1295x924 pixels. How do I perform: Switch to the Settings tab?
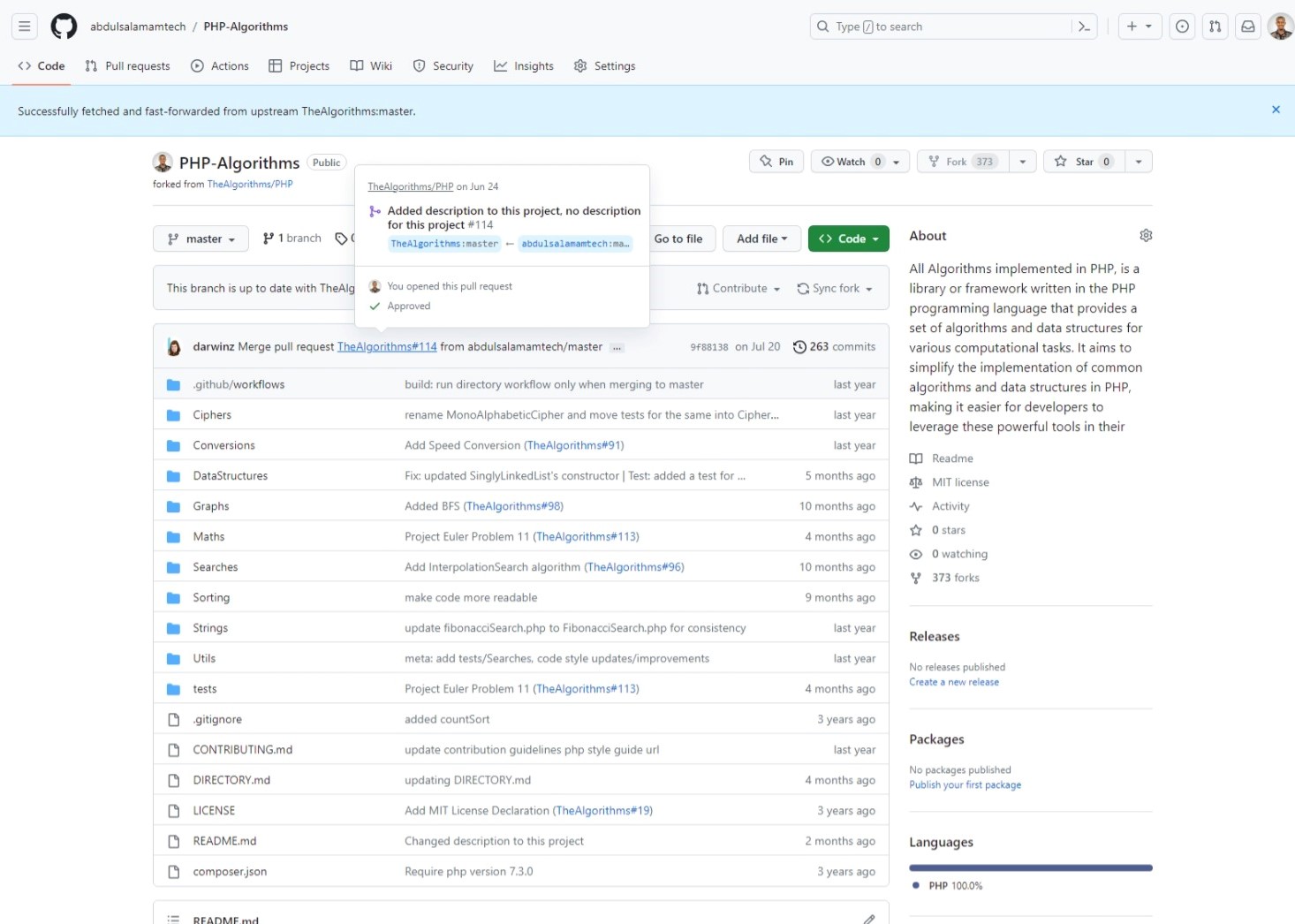(605, 66)
